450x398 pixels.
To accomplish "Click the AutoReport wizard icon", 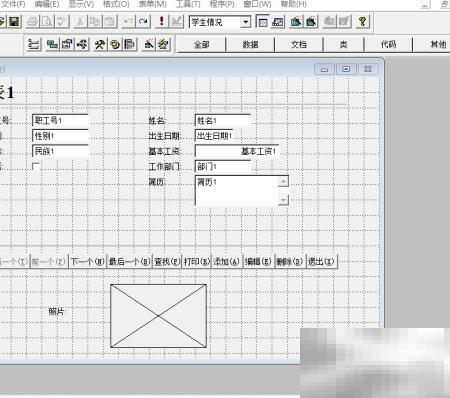I will point(344,22).
